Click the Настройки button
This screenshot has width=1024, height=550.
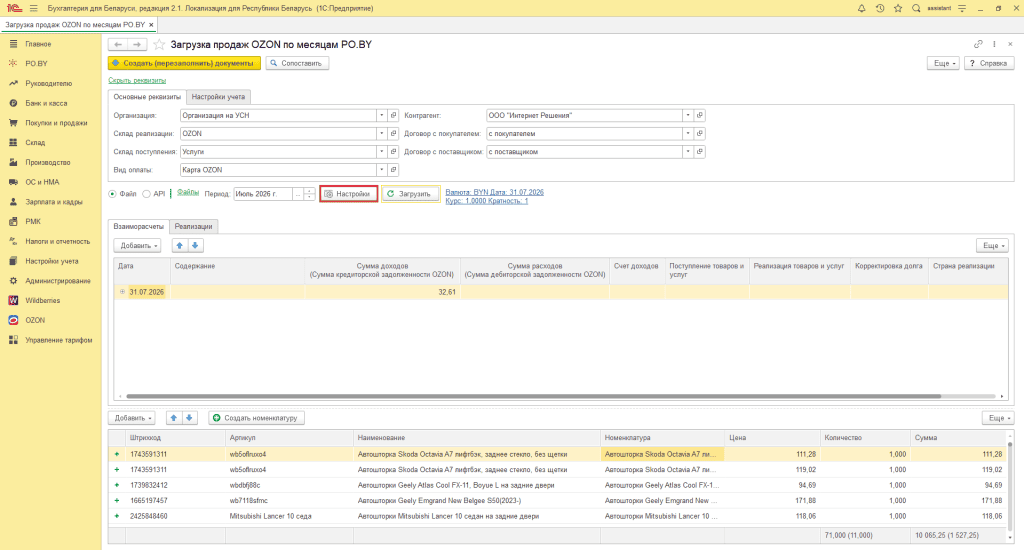pyautogui.click(x=349, y=194)
